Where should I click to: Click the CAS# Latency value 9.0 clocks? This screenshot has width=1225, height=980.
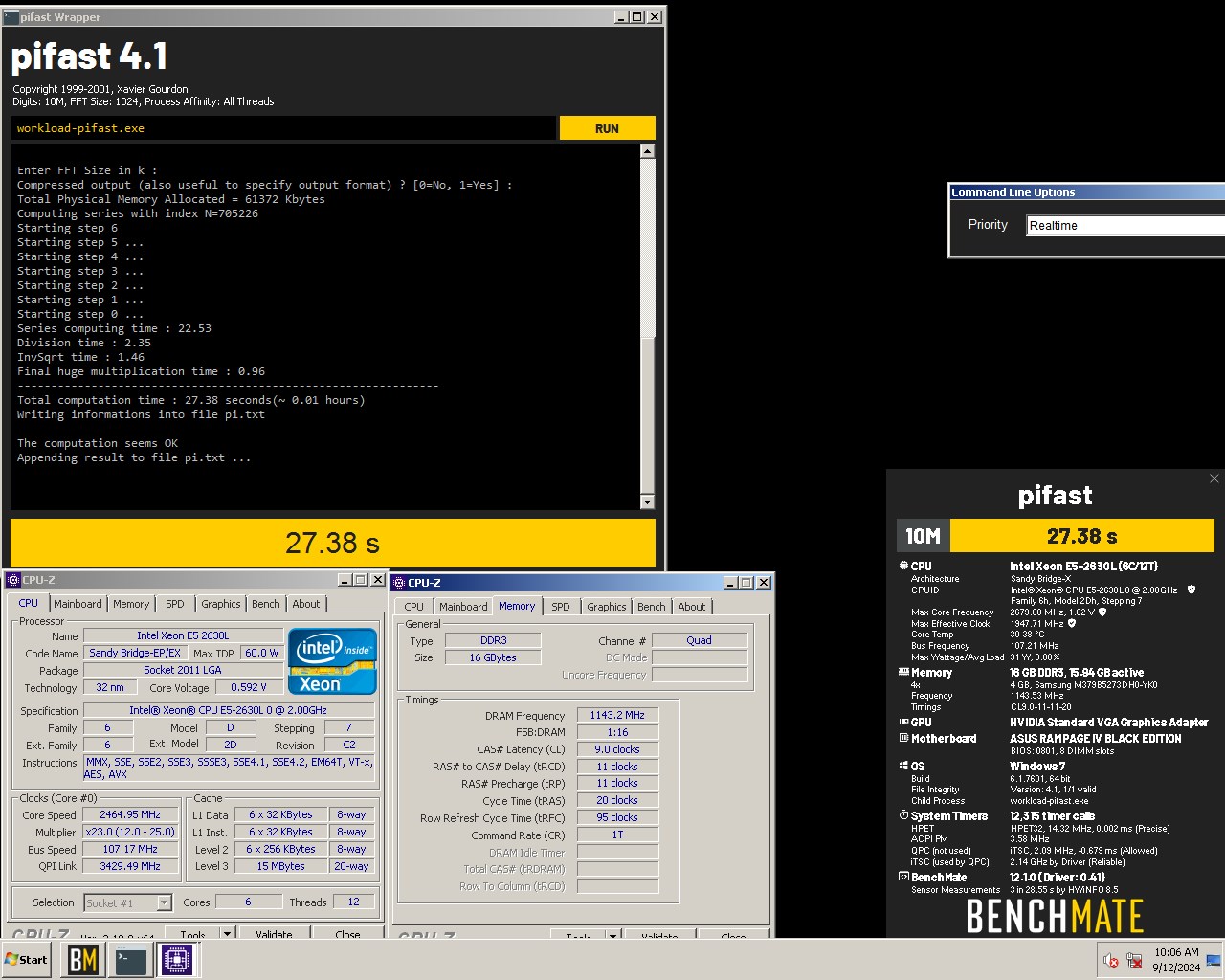tap(617, 749)
